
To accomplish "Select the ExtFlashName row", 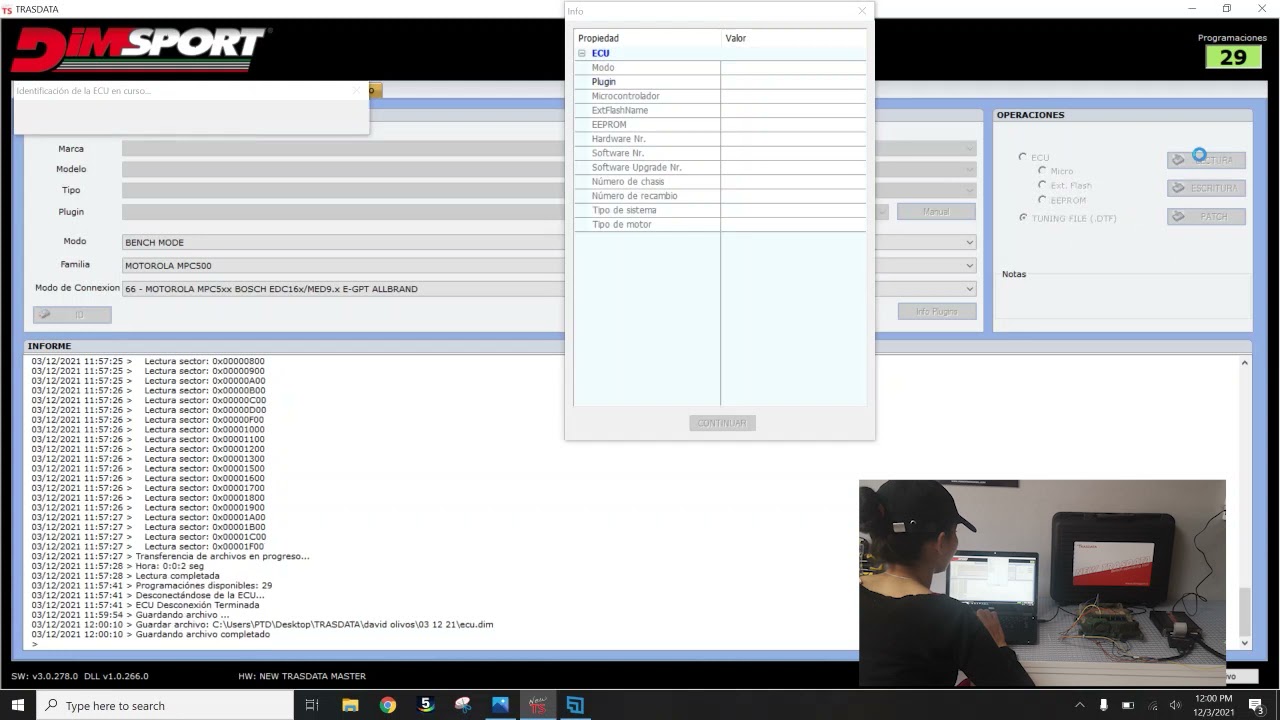I will pos(720,110).
